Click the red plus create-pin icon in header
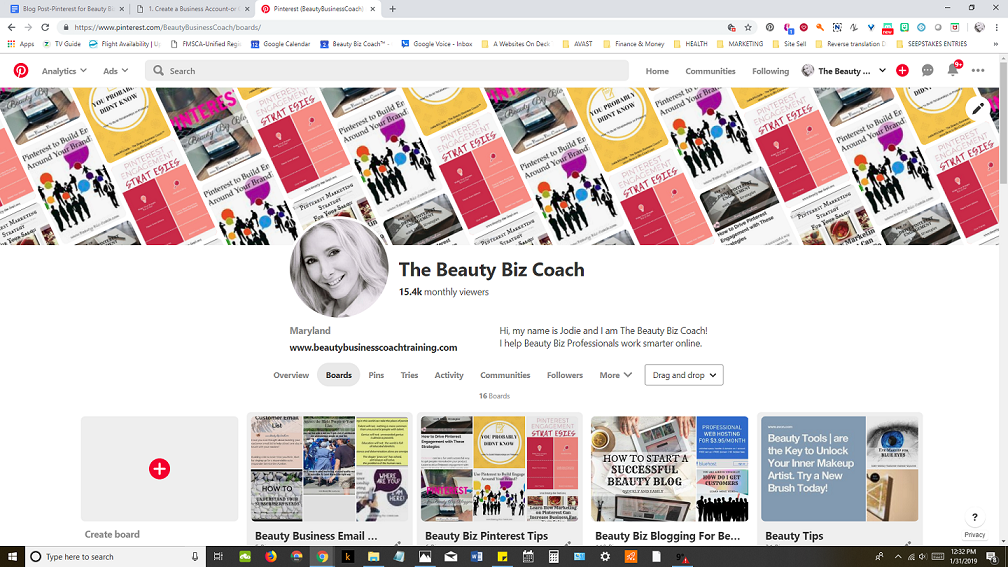 [x=903, y=71]
